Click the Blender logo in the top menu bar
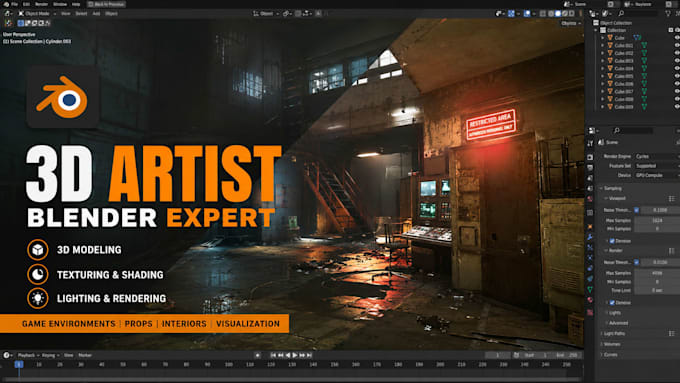The image size is (680, 383). [x=6, y=4]
